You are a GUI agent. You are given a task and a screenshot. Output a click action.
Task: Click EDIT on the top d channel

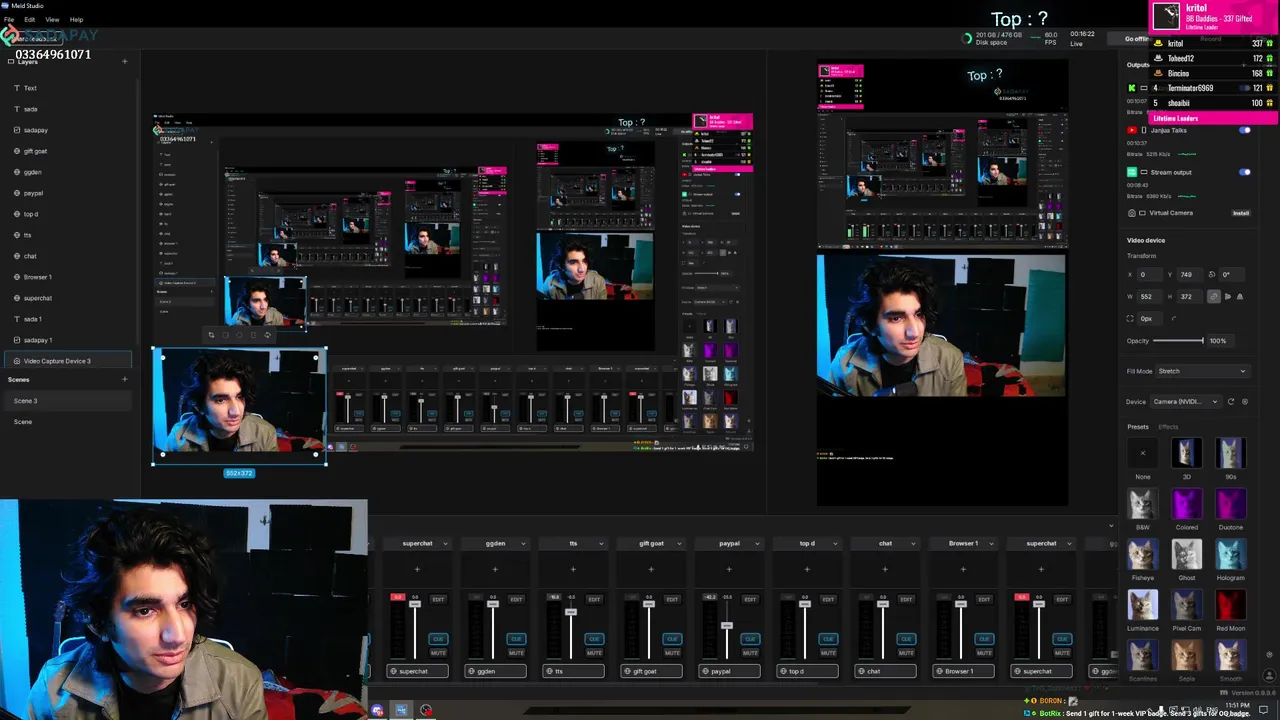[828, 599]
